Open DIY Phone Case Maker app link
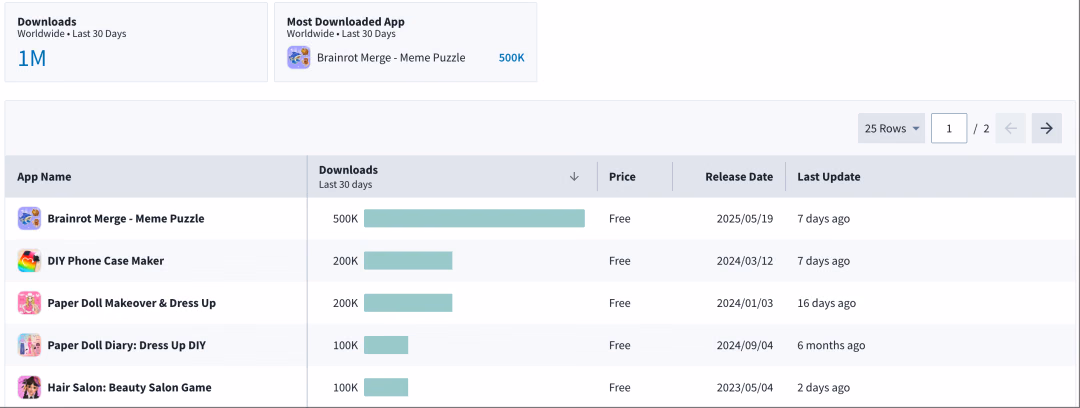 coord(105,261)
